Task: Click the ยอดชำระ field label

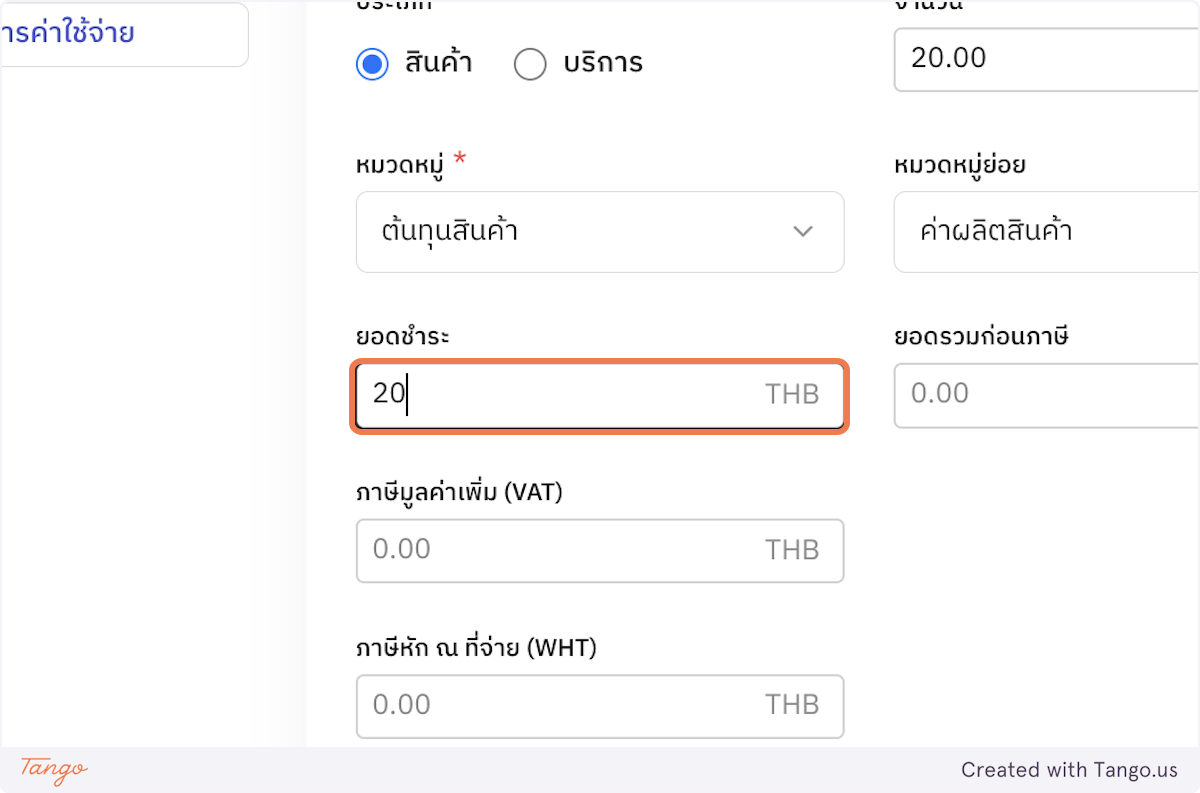Action: click(x=399, y=337)
